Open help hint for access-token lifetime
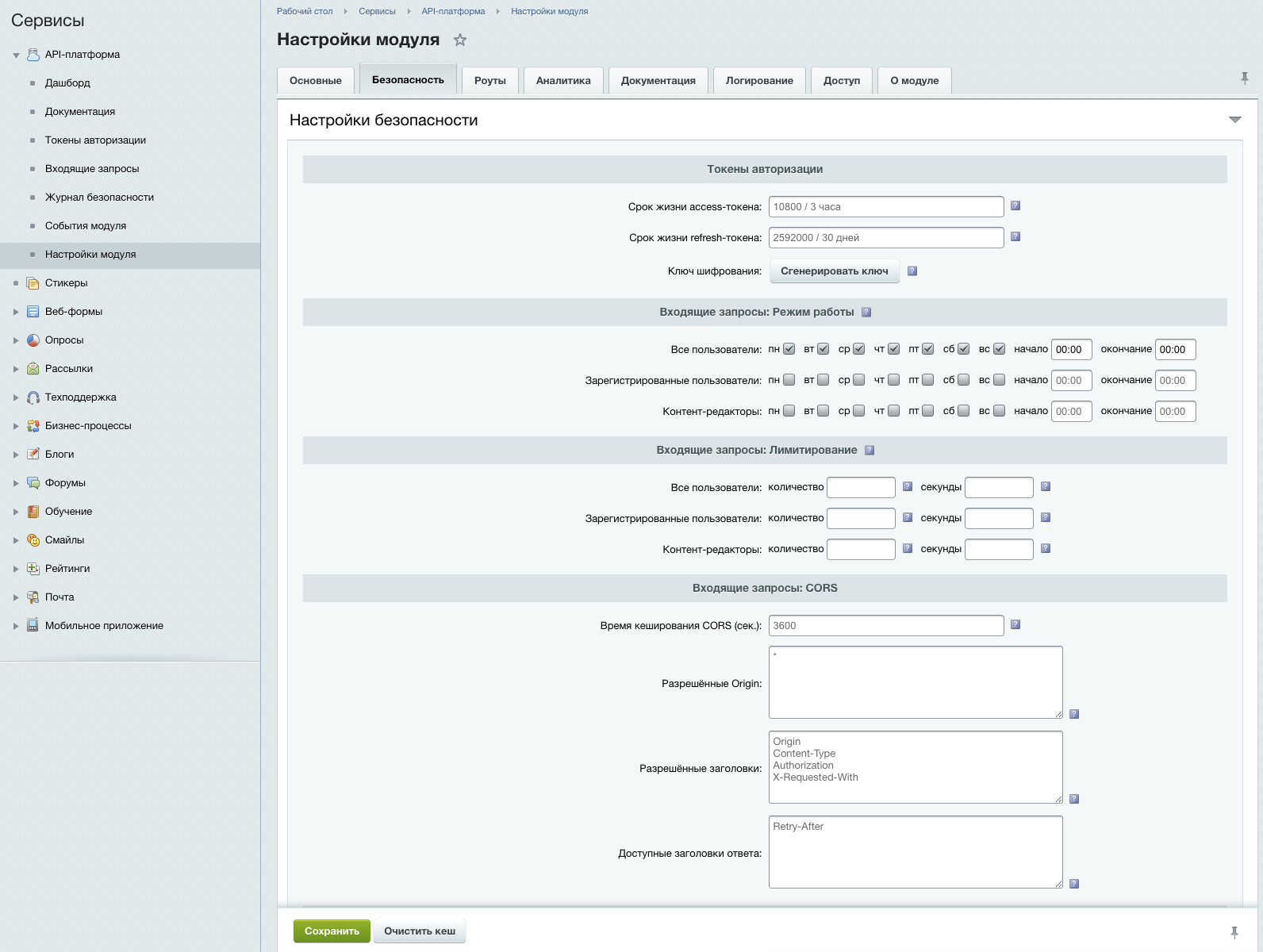The image size is (1263, 952). pyautogui.click(x=1015, y=206)
